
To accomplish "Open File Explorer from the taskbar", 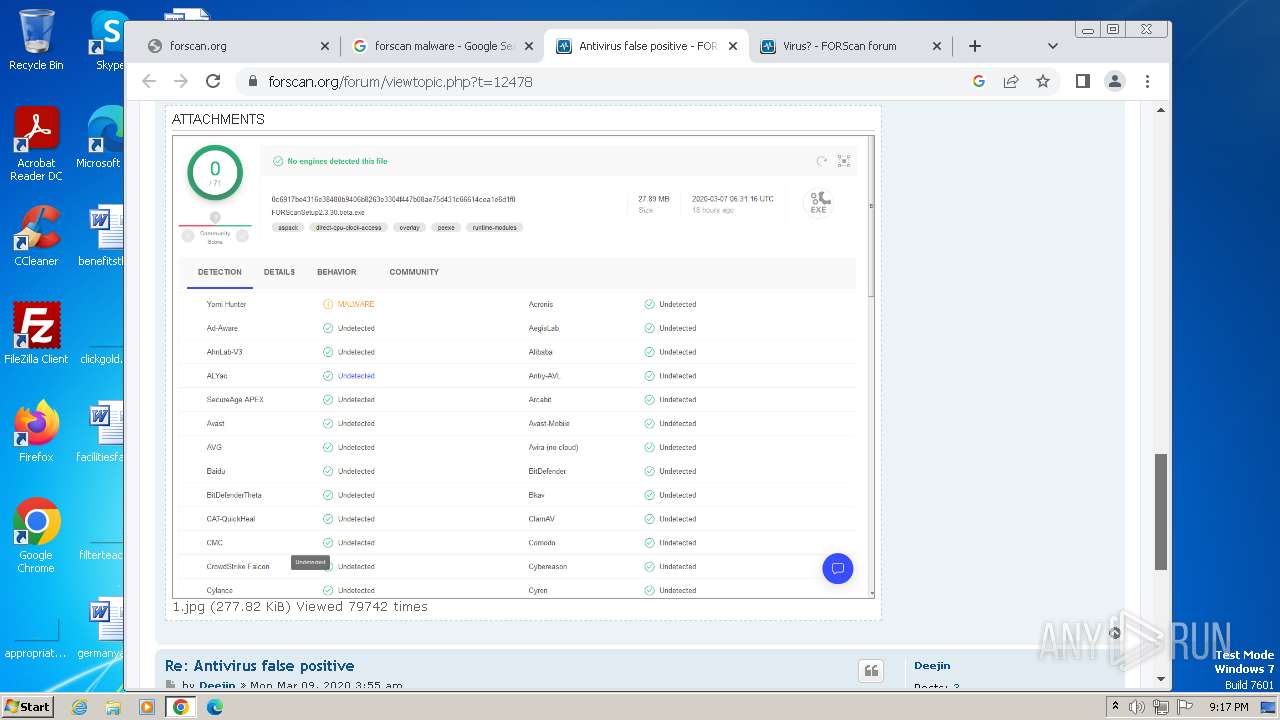I will pos(113,707).
